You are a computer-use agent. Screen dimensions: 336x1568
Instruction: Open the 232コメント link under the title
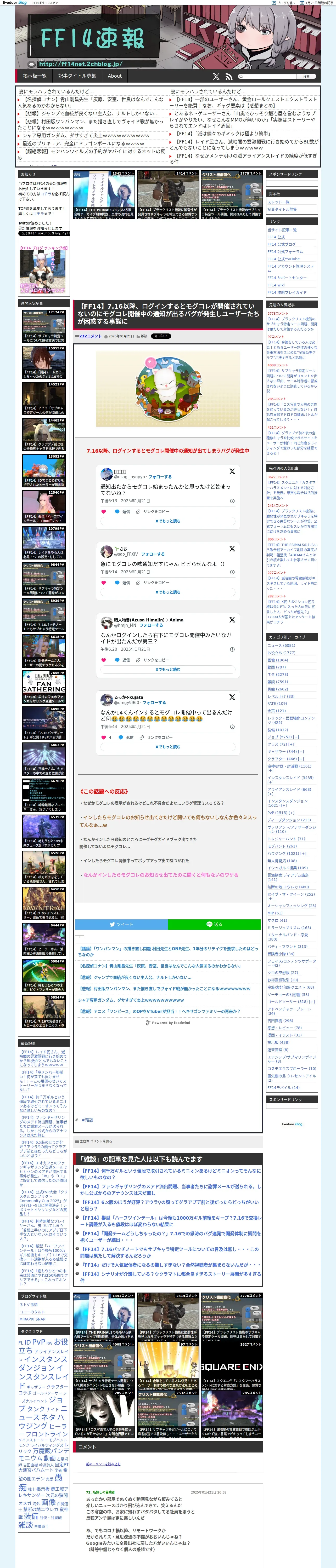(90, 336)
